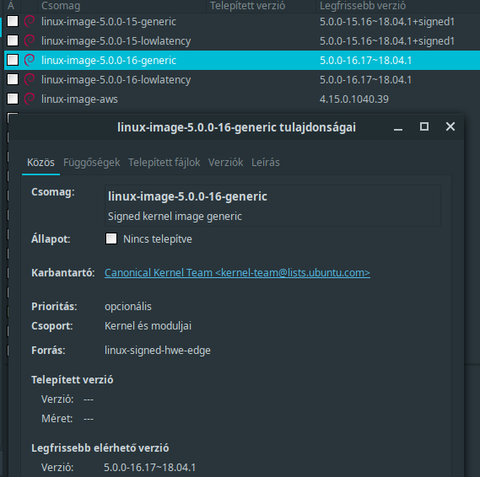480x477 pixels.
Task: Click Debian icon on highlighted linux-image-5.0.0-16-generic row
Action: pyautogui.click(x=29, y=60)
